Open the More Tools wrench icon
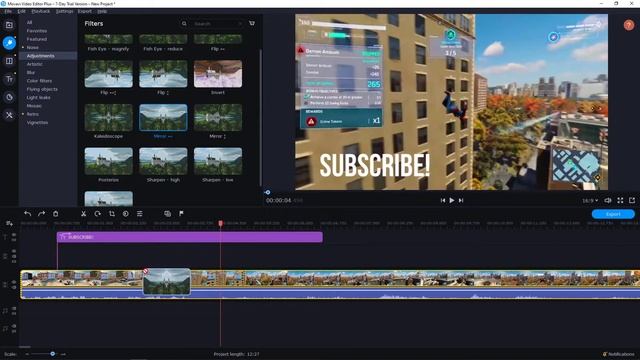The image size is (640, 360). (9, 115)
